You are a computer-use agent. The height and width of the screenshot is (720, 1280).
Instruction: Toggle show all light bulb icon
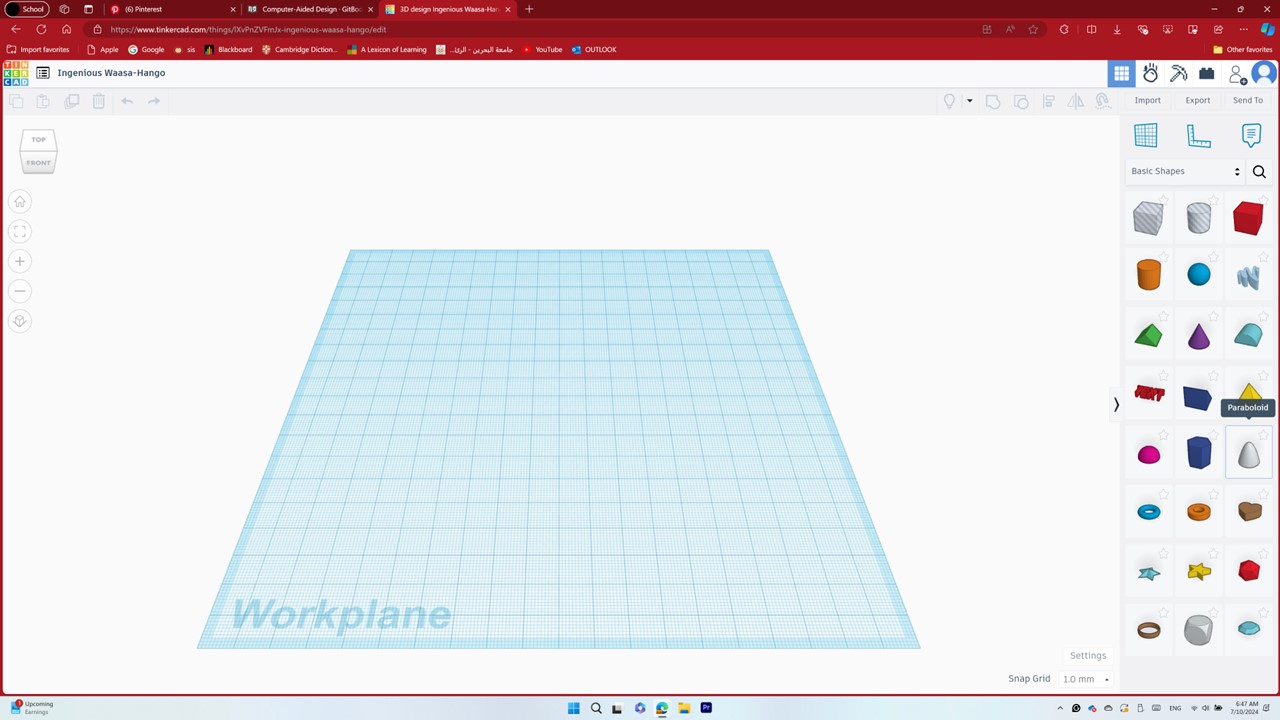tap(950, 101)
